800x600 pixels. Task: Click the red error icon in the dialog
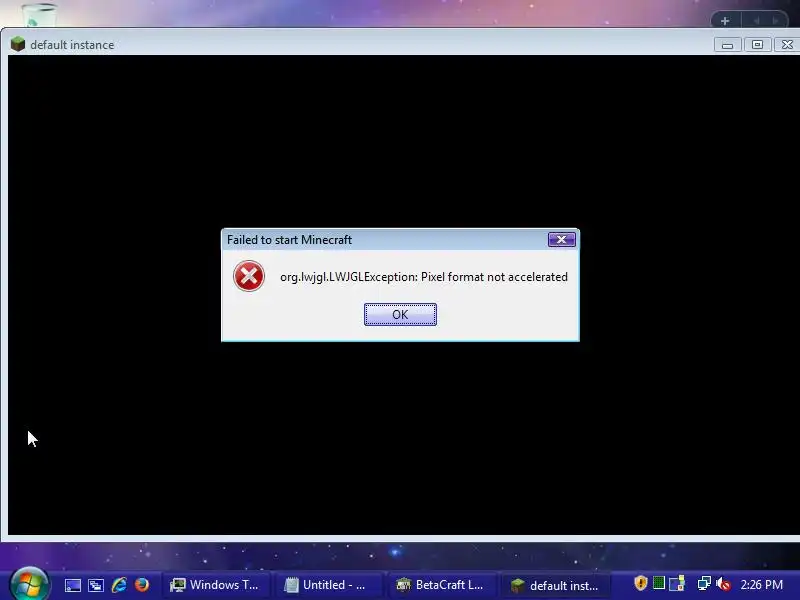click(x=248, y=276)
